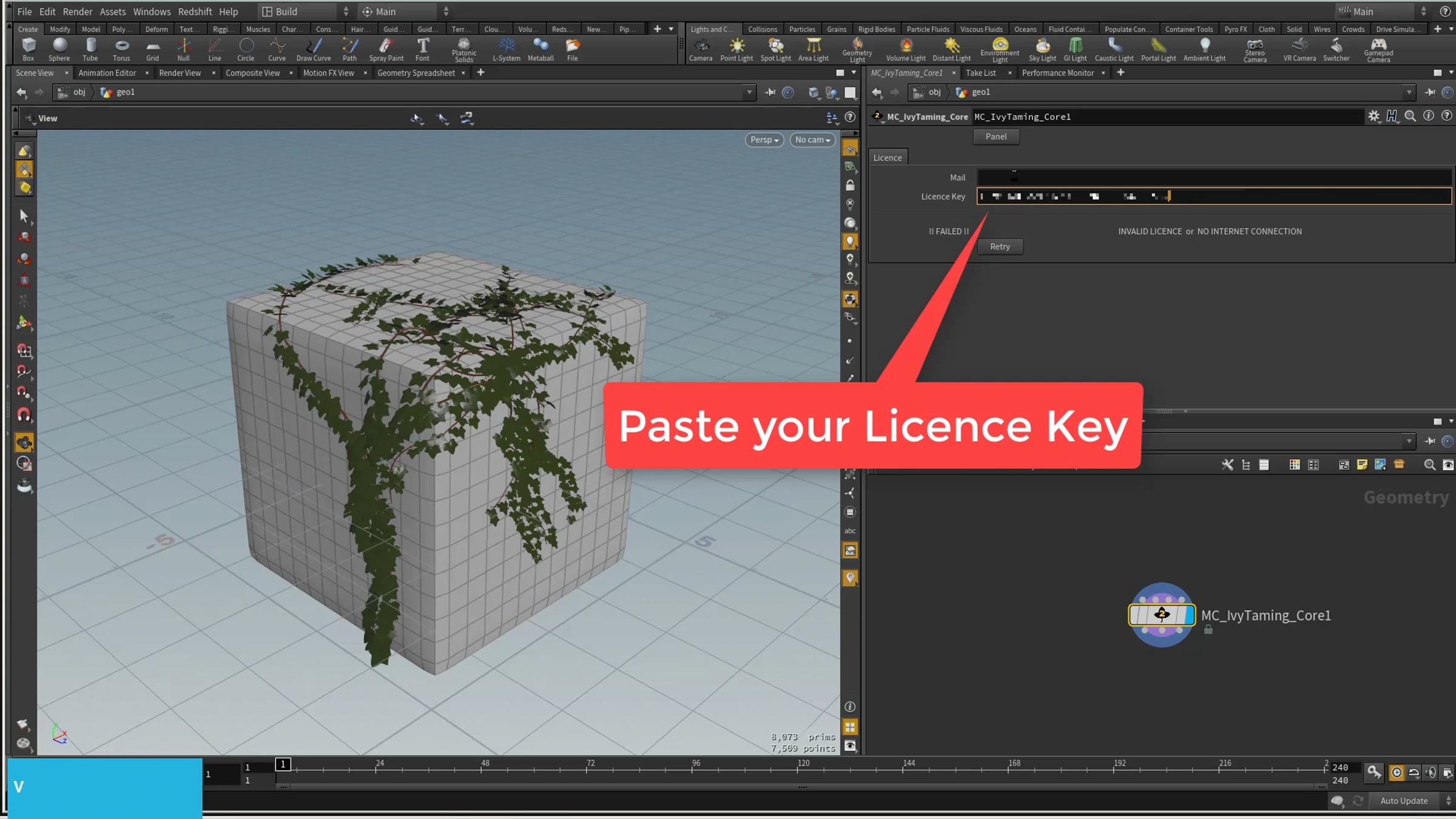Toggle display flag on MC_IvyTaming_Core1 node

tap(1189, 615)
